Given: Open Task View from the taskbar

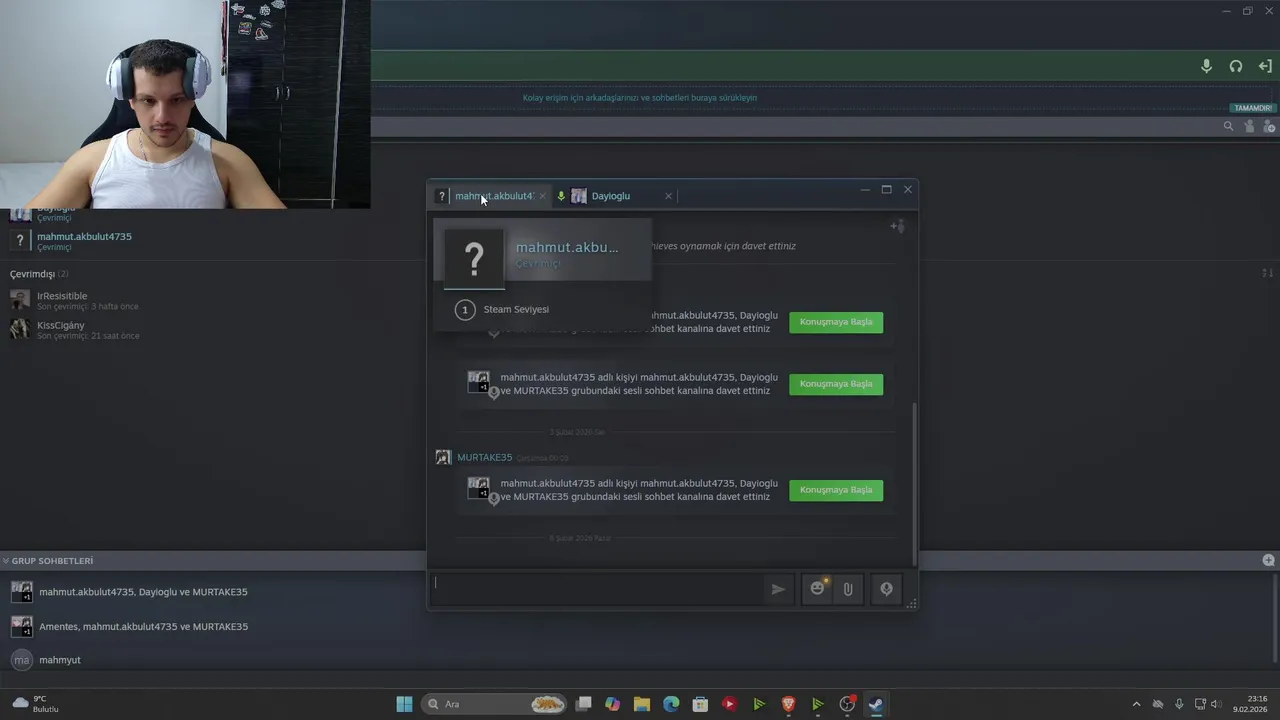Looking at the screenshot, I should coord(584,704).
